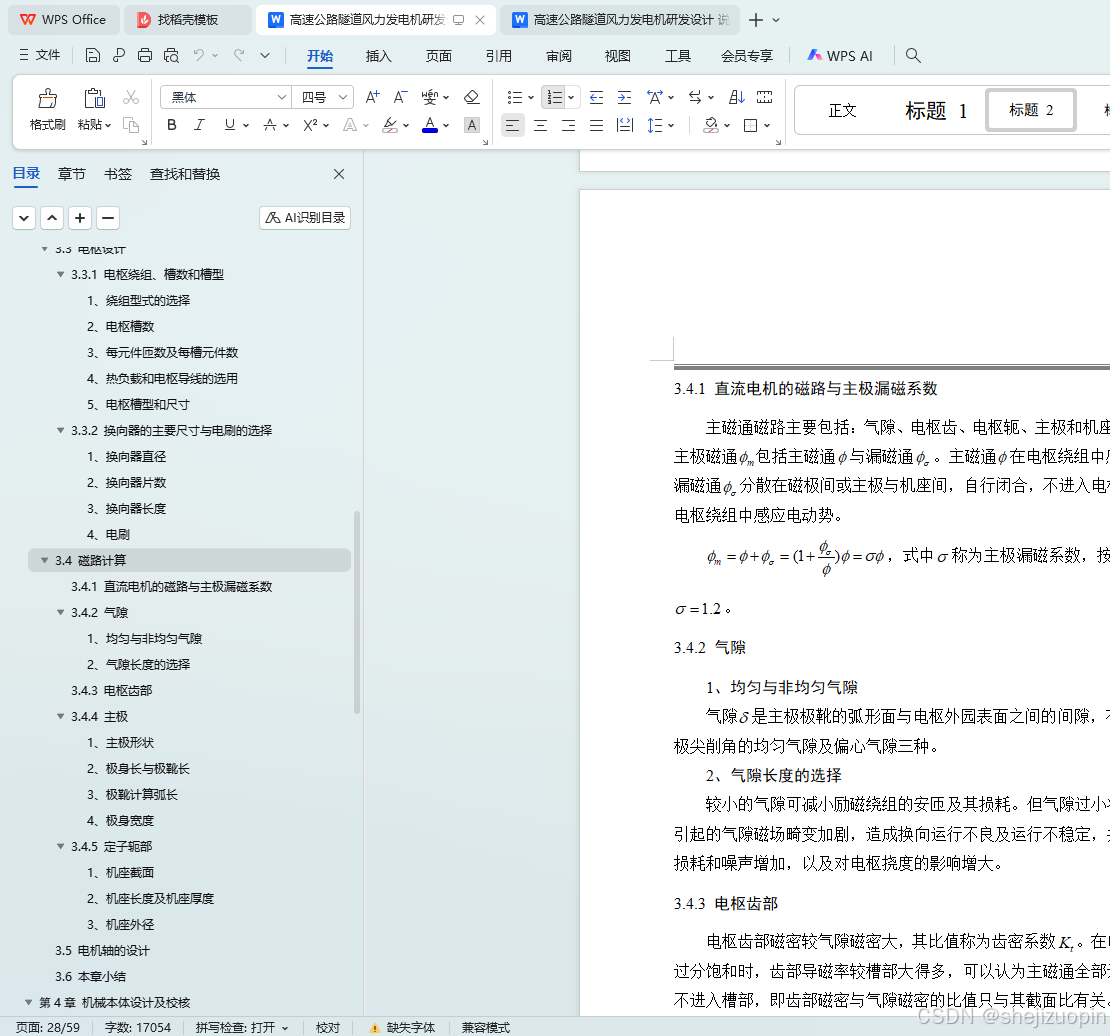The width and height of the screenshot is (1110, 1036).
Task: Select the Format Painter tool
Action: (47, 109)
